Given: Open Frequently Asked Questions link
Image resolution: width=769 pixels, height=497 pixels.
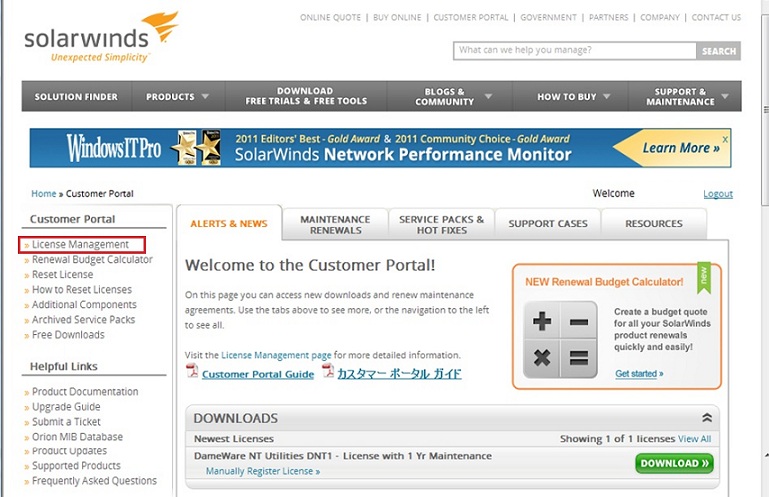Looking at the screenshot, I should pos(94,481).
